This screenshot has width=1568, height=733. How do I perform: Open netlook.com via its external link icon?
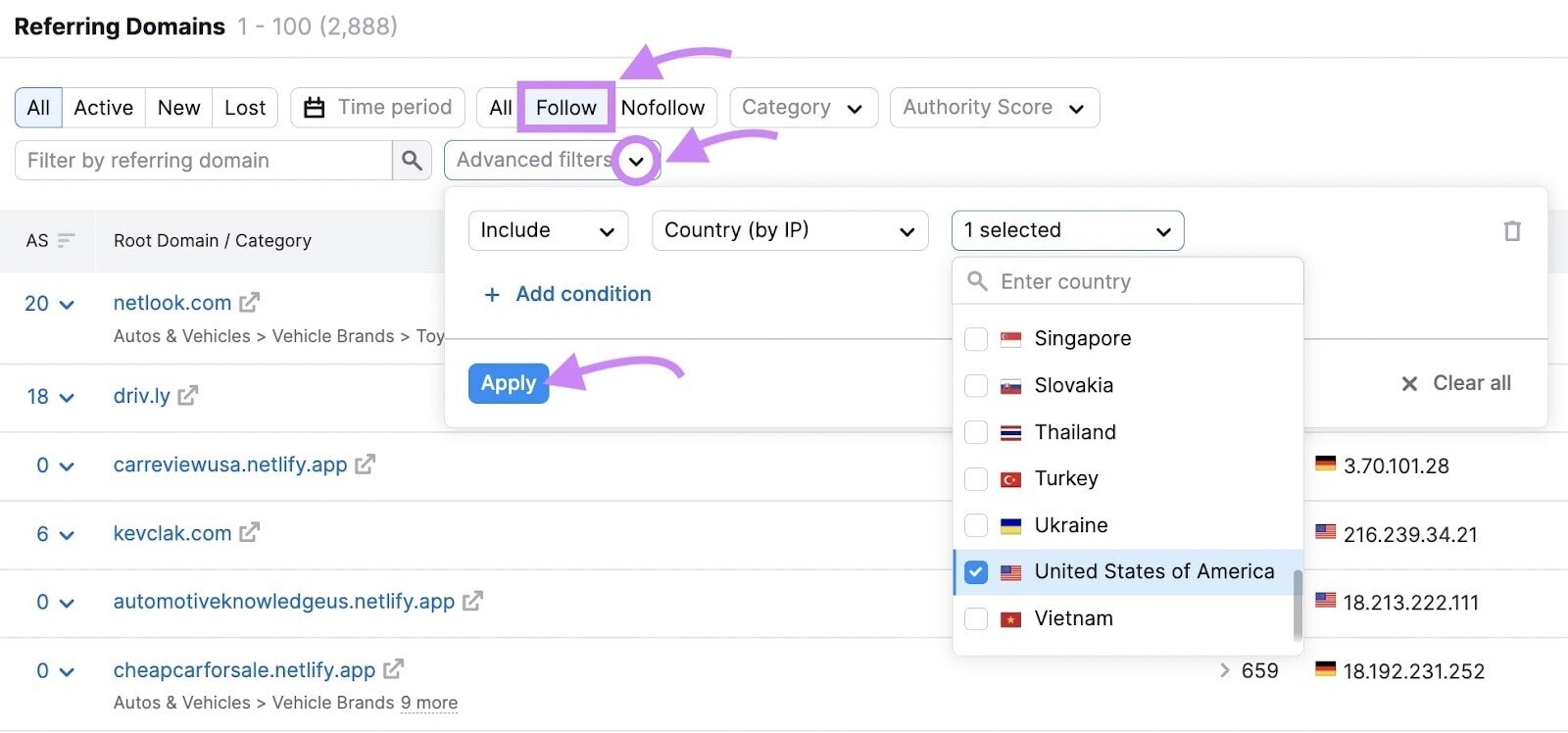248,302
